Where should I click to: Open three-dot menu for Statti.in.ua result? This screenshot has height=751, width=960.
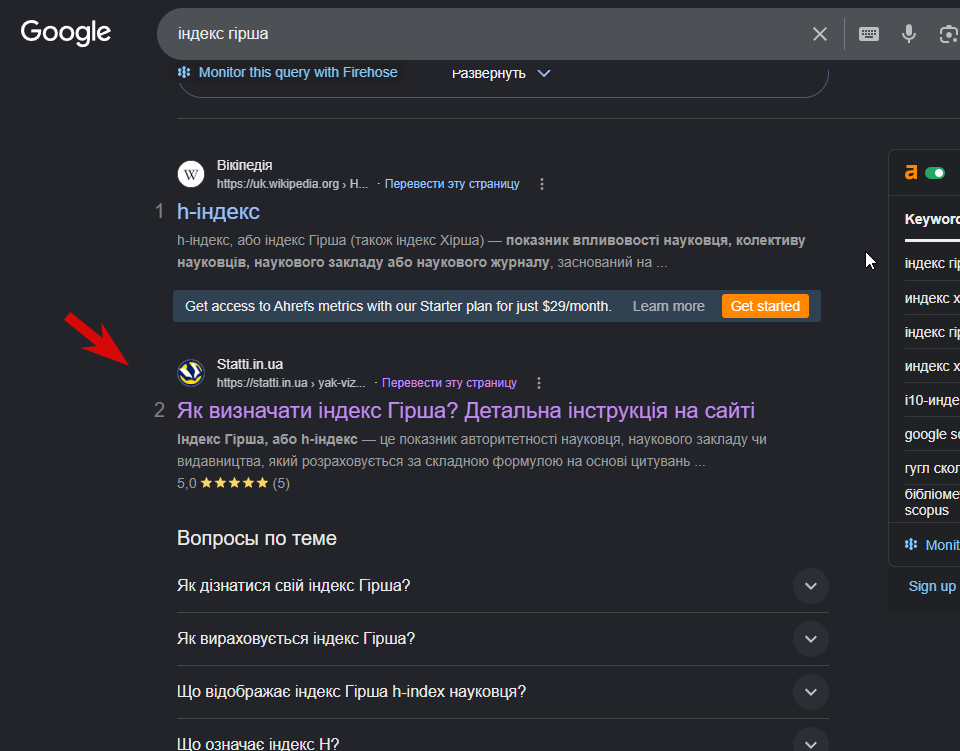[x=539, y=383]
